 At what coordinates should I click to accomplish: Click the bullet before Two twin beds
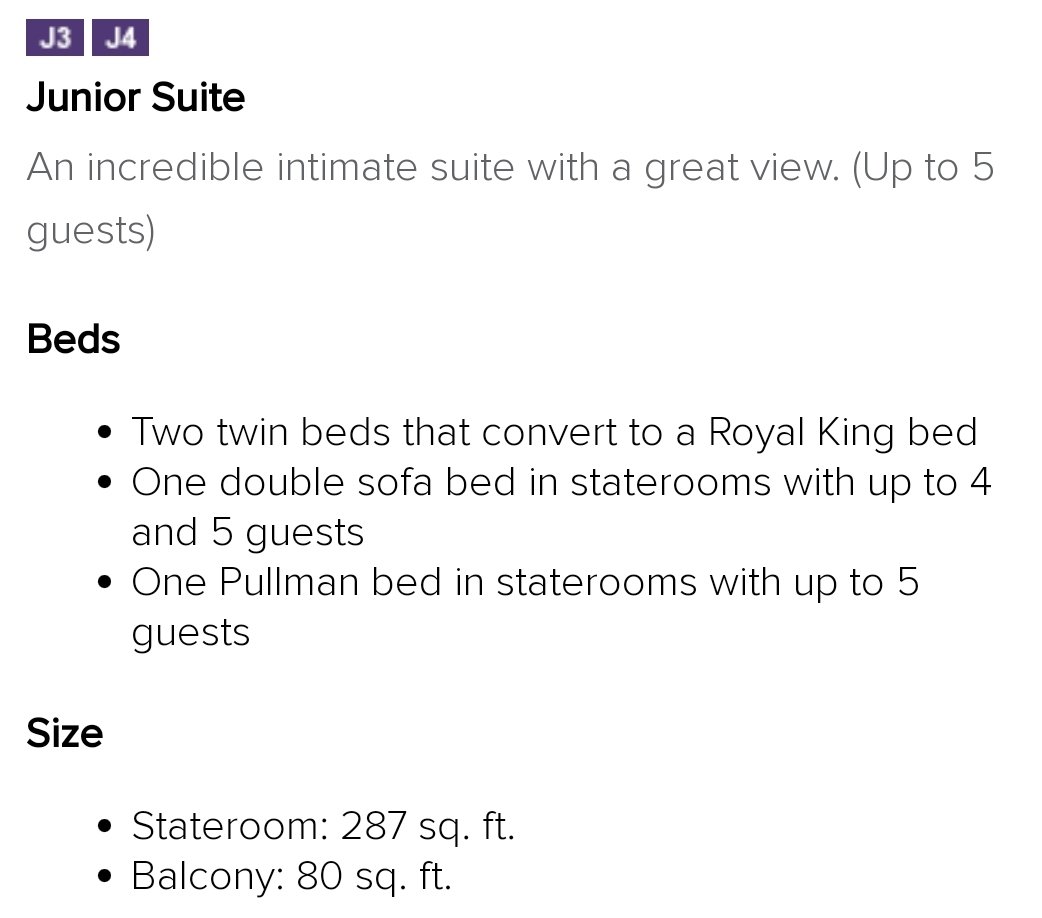(104, 433)
